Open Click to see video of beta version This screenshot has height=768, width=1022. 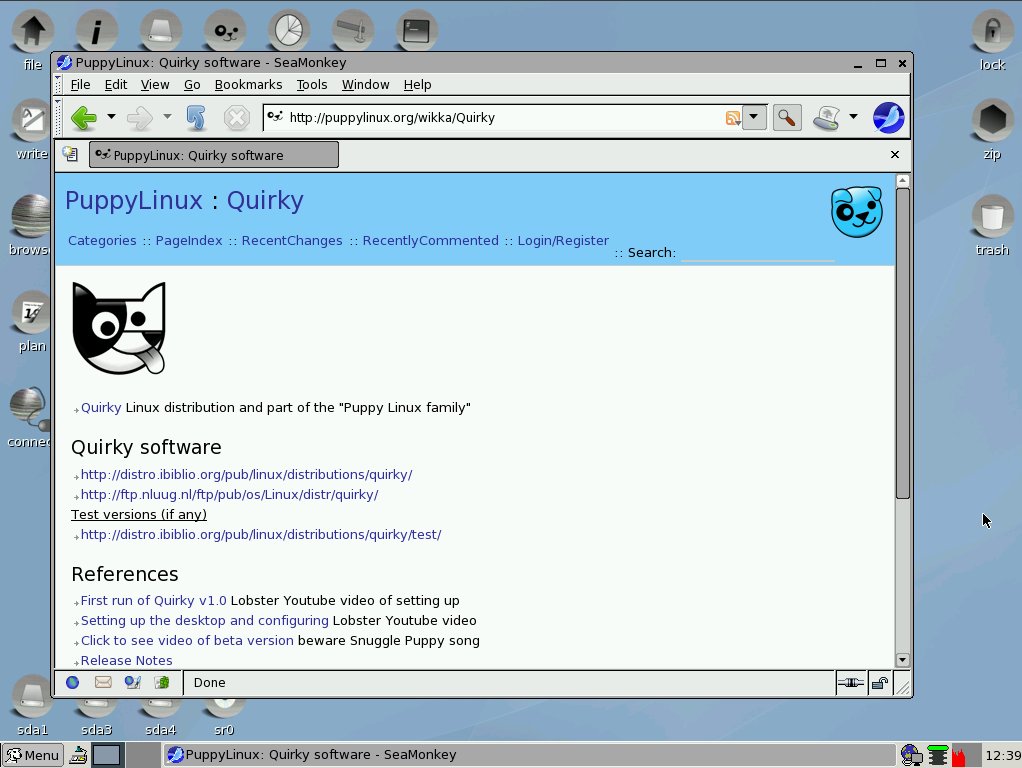click(x=187, y=641)
